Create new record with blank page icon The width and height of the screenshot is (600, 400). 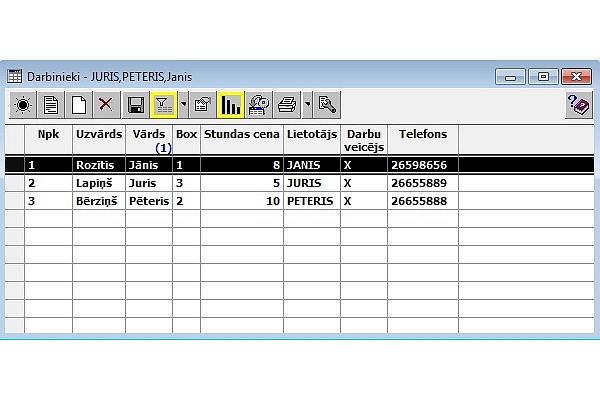[x=78, y=104]
